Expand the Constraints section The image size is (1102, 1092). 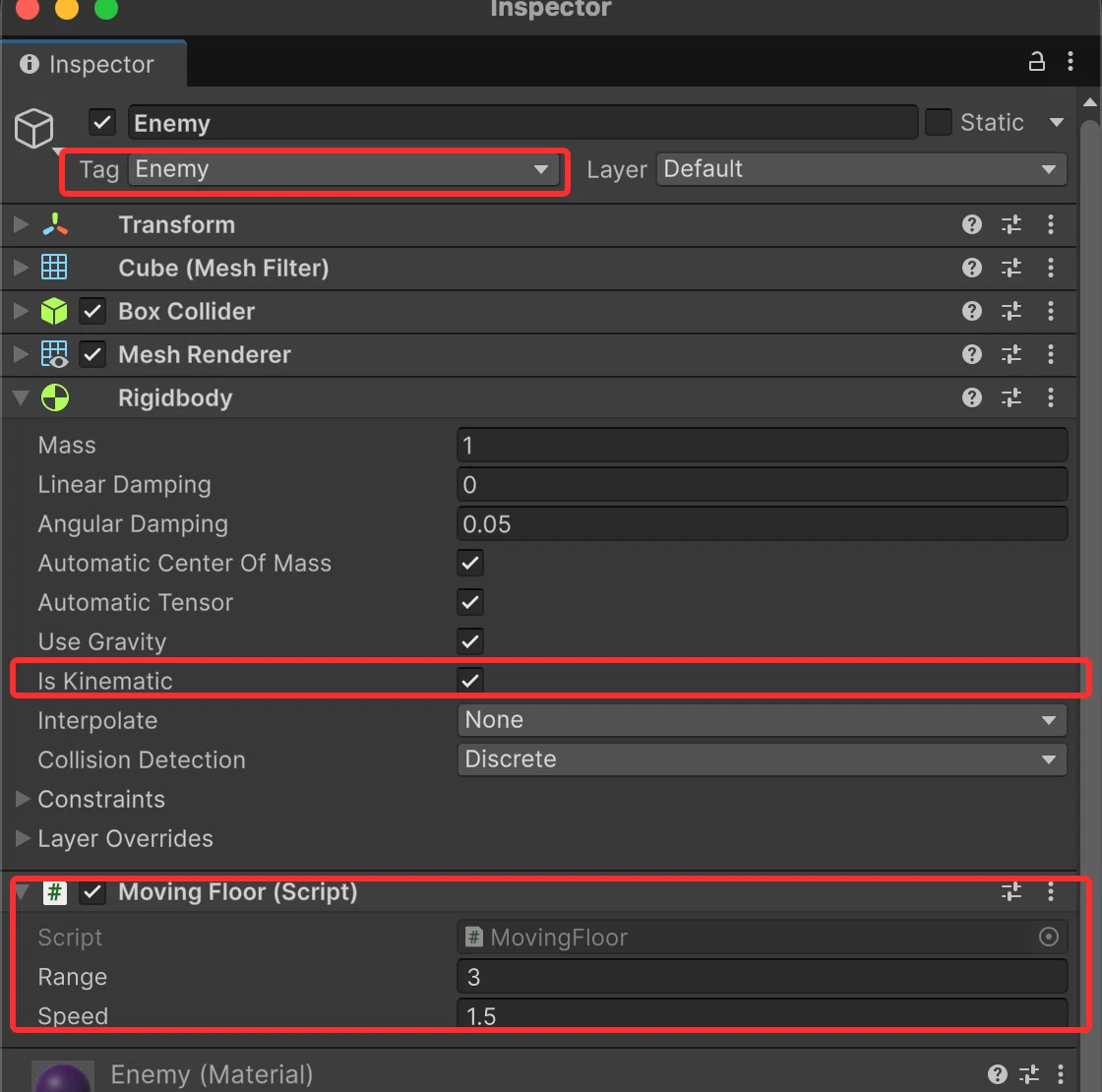[x=22, y=799]
